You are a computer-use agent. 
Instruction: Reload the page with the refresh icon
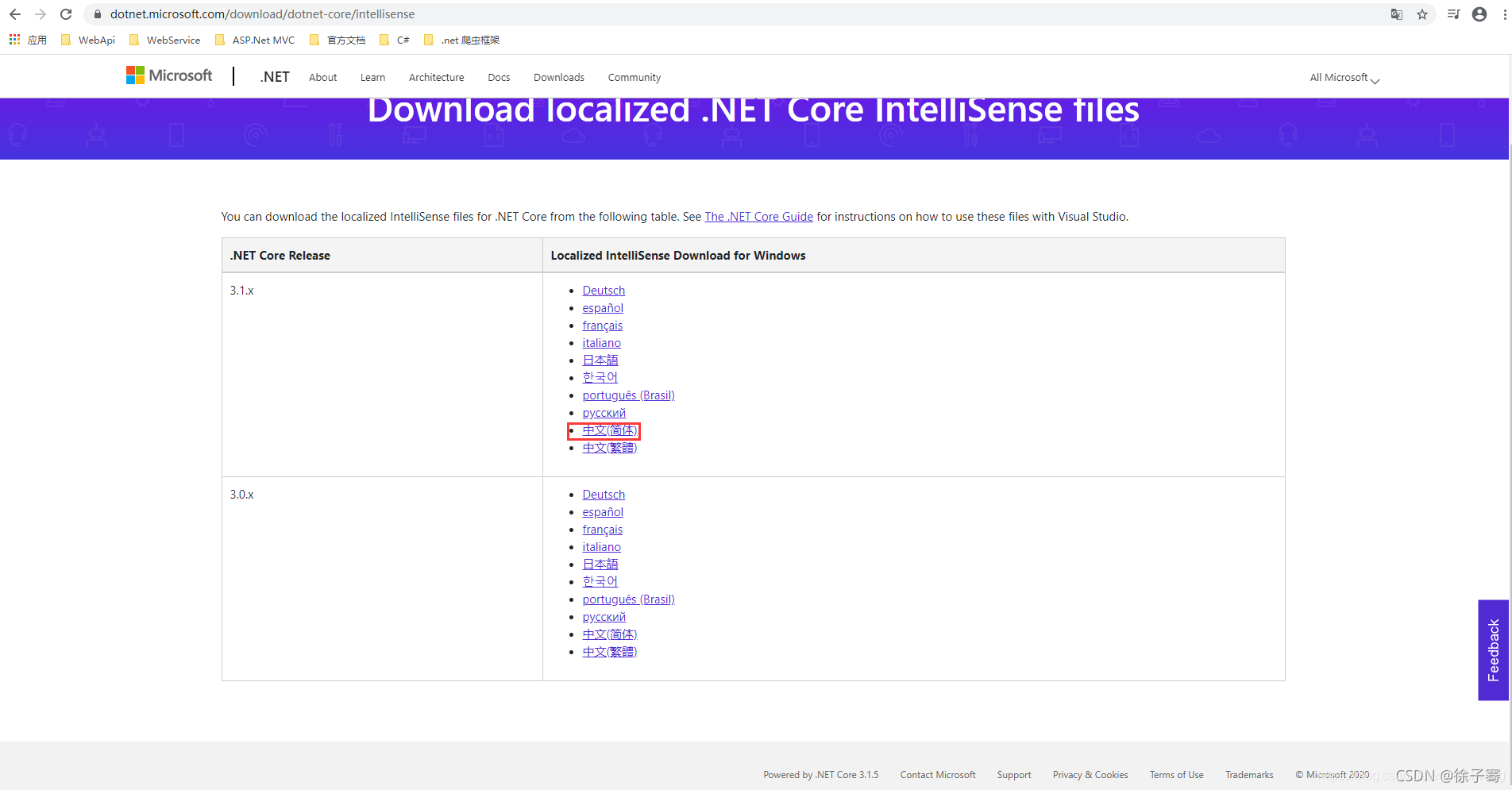(x=66, y=14)
